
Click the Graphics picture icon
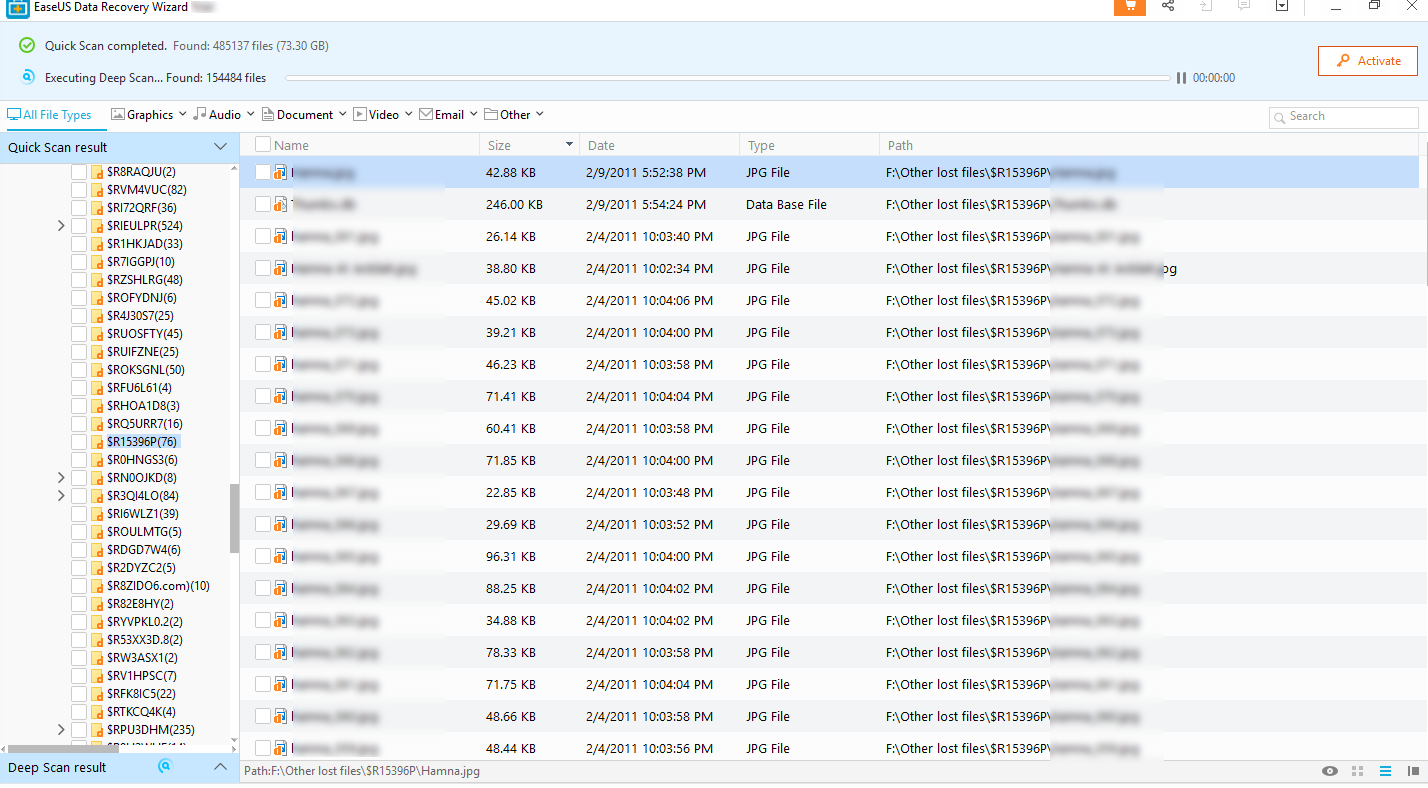point(118,114)
